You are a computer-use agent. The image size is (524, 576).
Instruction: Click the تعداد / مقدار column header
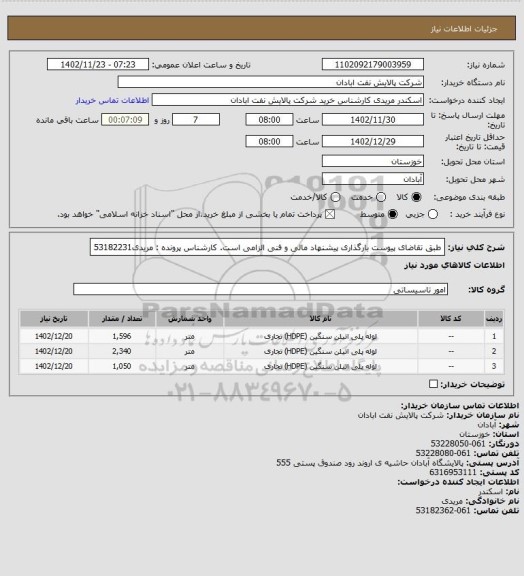[122, 319]
